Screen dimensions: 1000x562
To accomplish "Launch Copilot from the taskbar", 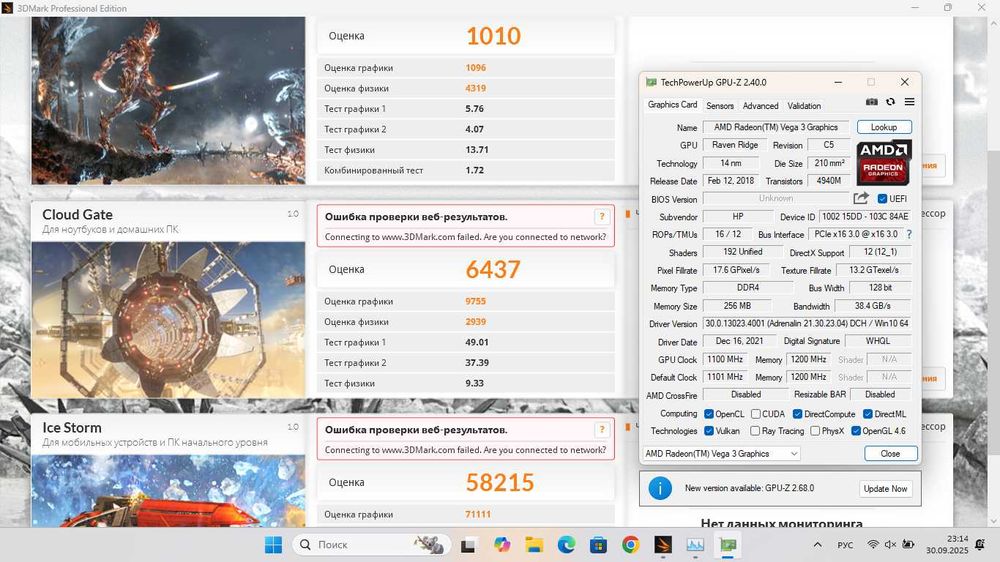I will (502, 545).
